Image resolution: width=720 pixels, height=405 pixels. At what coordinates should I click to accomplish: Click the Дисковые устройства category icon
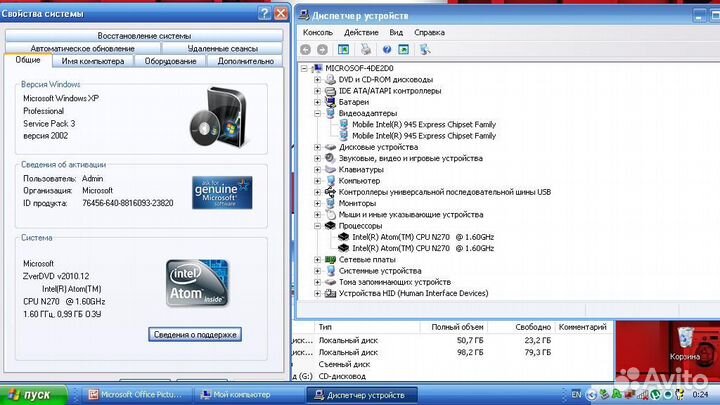[330, 147]
